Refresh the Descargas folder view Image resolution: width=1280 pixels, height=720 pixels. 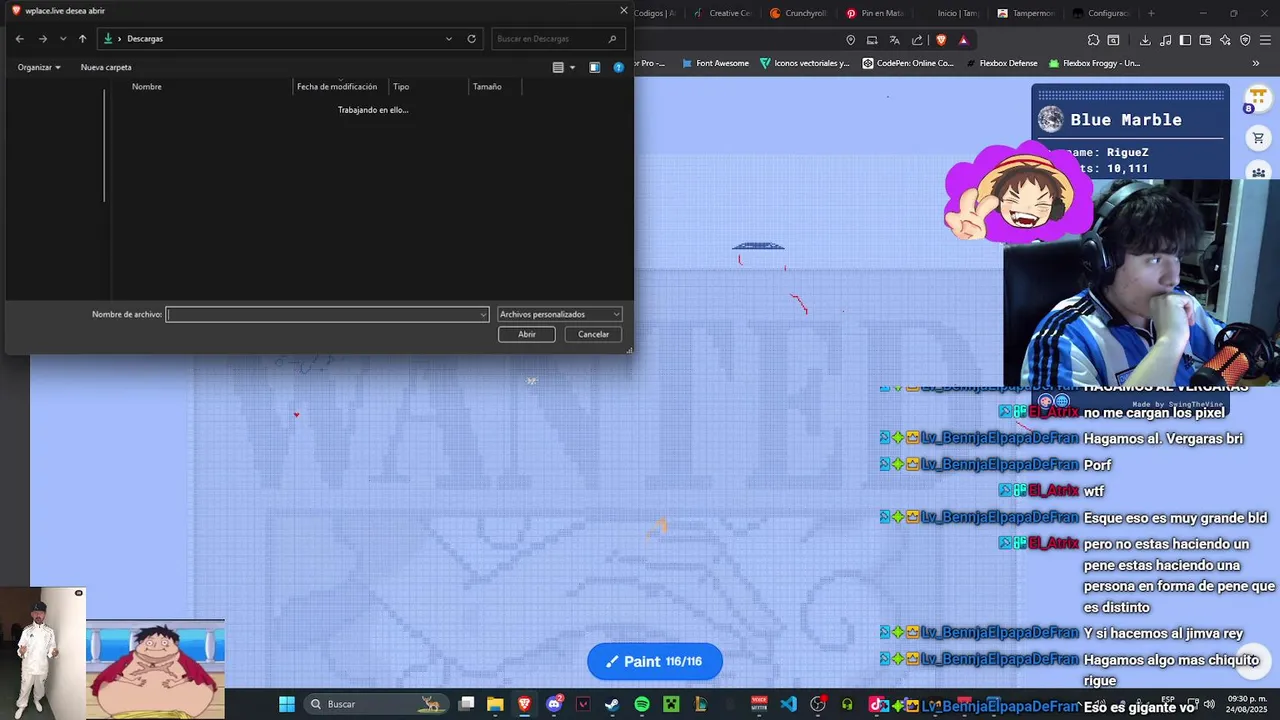[x=471, y=39]
